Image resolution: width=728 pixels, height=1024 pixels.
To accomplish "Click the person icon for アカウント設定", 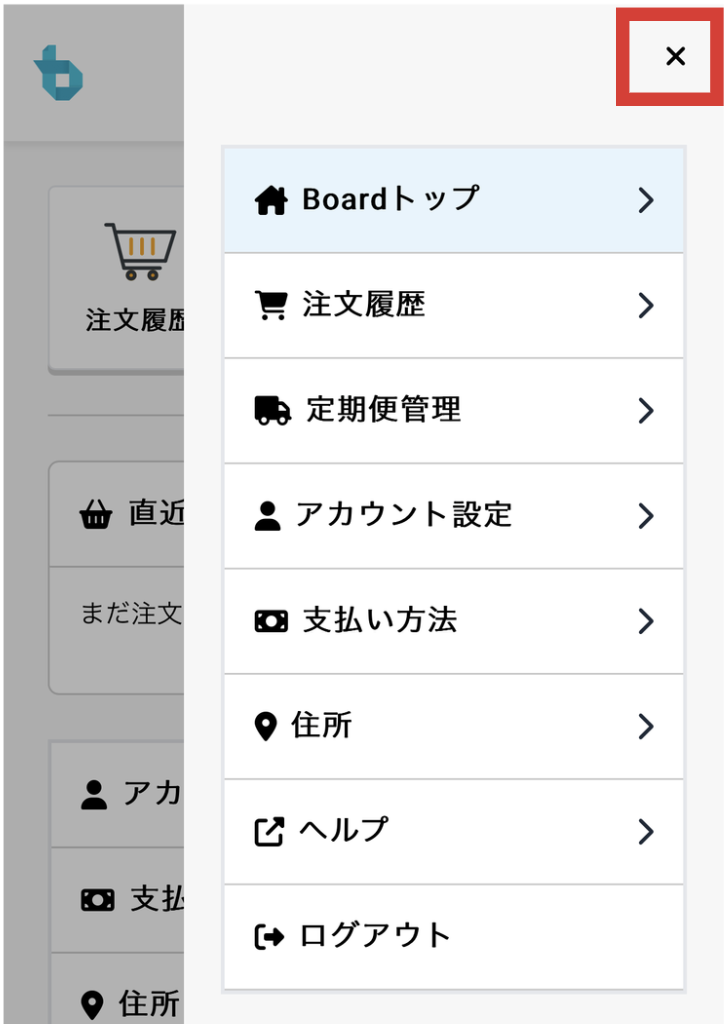I will click(x=267, y=516).
